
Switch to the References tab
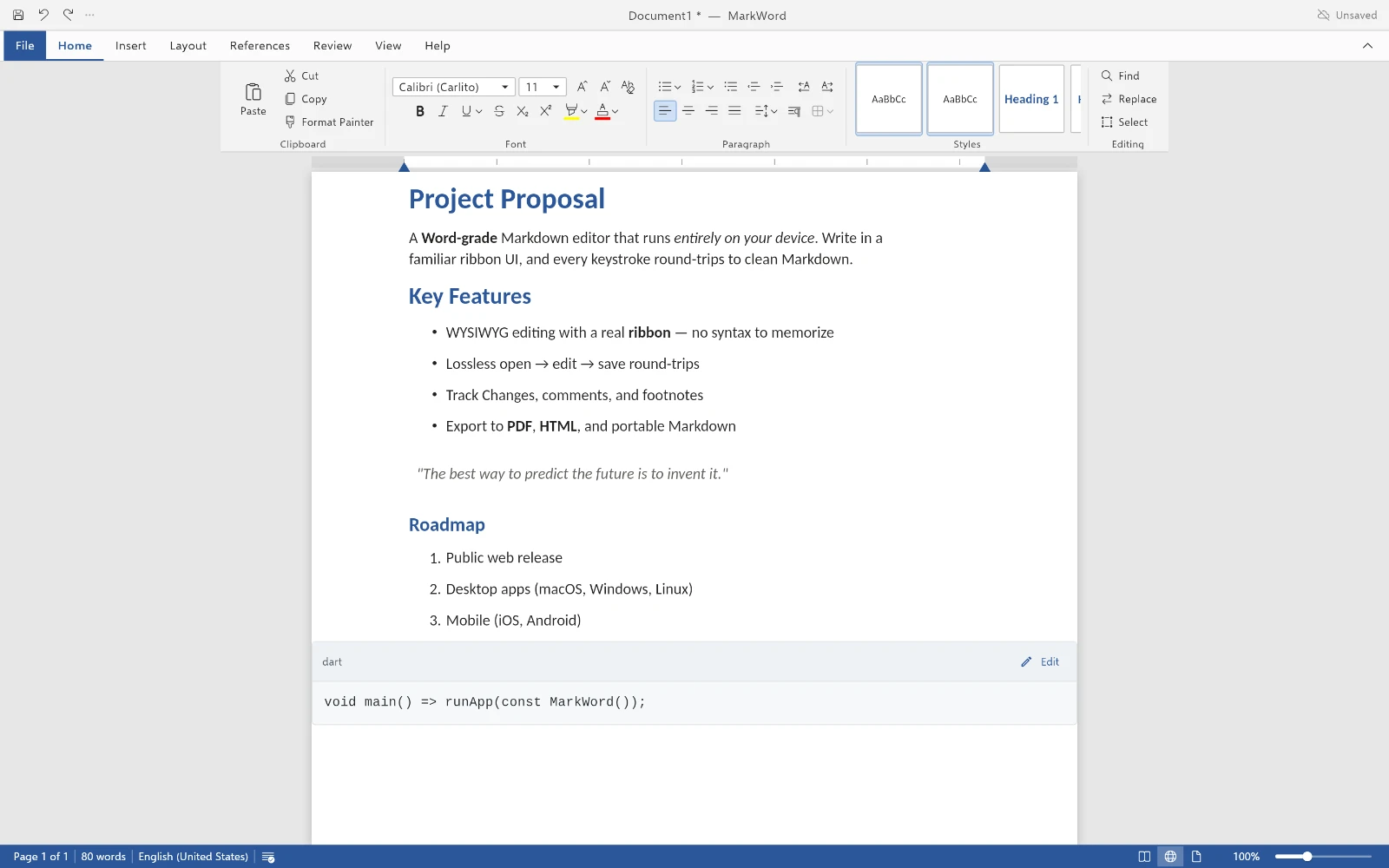[260, 46]
